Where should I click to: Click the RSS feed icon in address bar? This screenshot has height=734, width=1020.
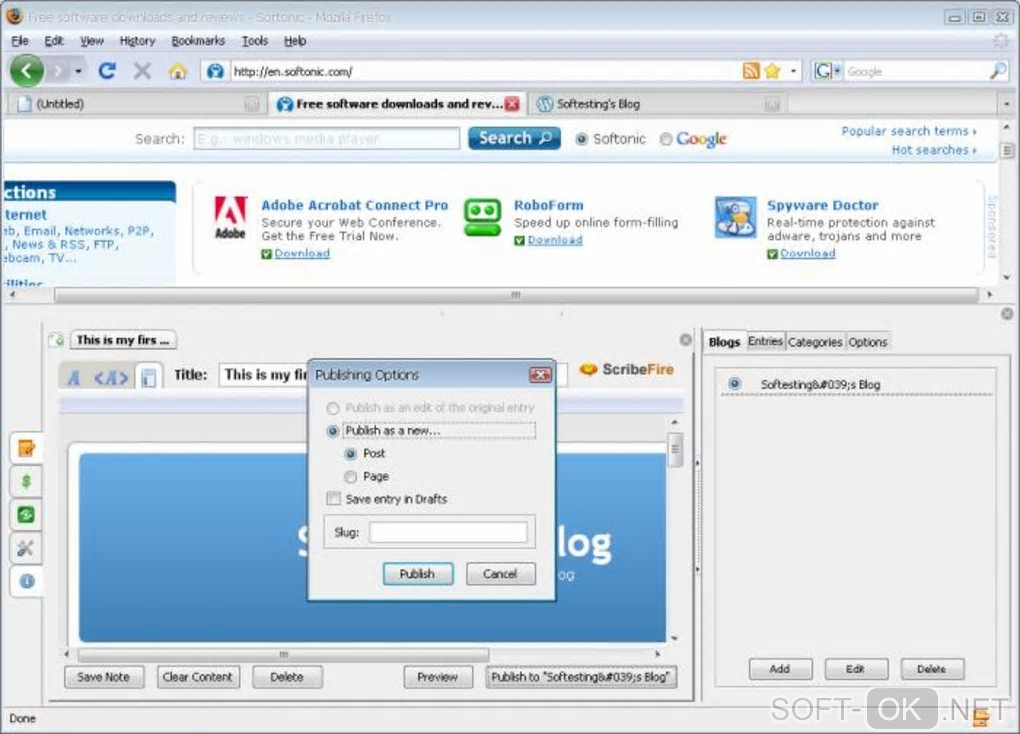(751, 71)
